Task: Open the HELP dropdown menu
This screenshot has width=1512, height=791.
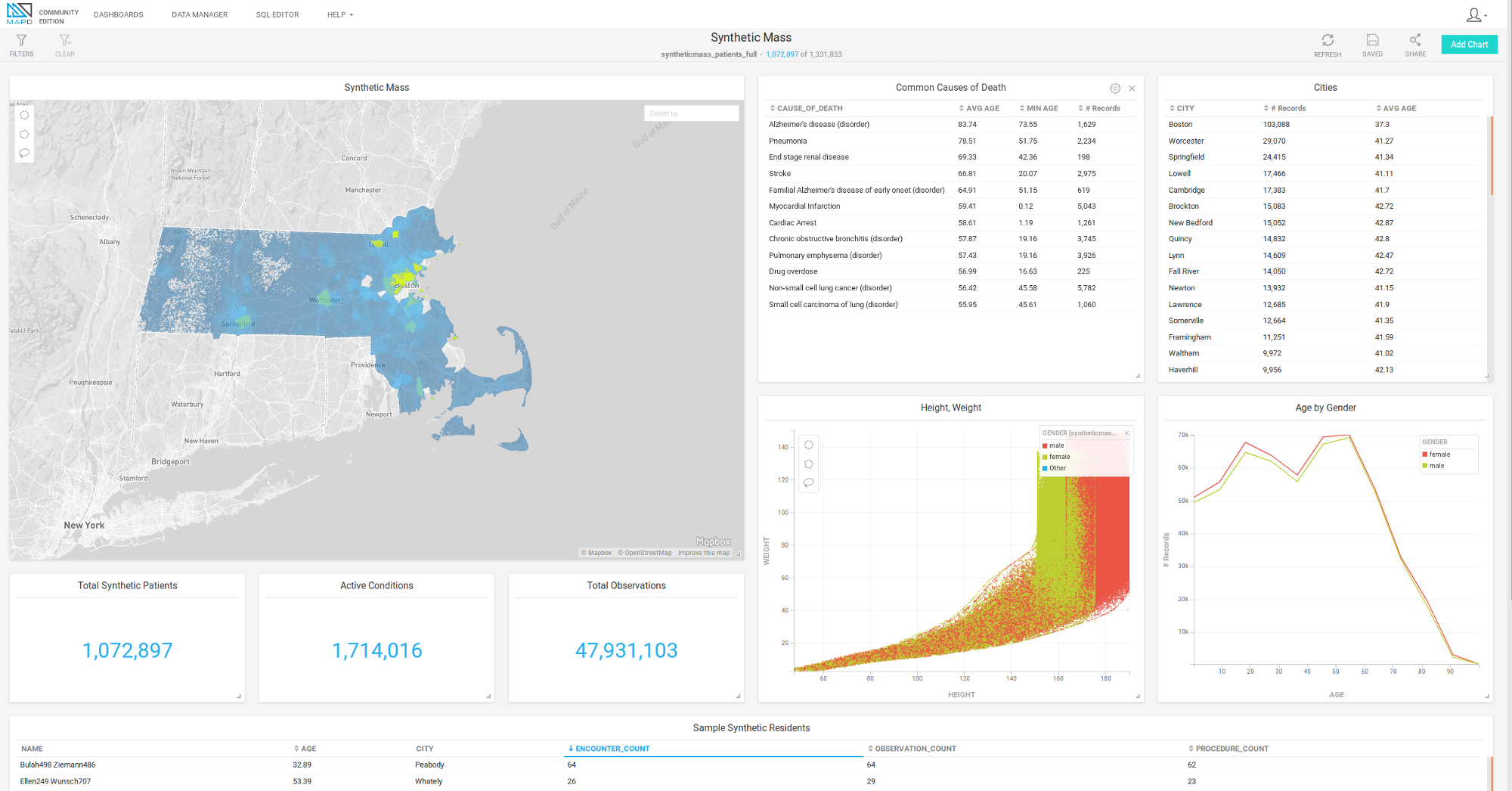Action: (x=340, y=14)
